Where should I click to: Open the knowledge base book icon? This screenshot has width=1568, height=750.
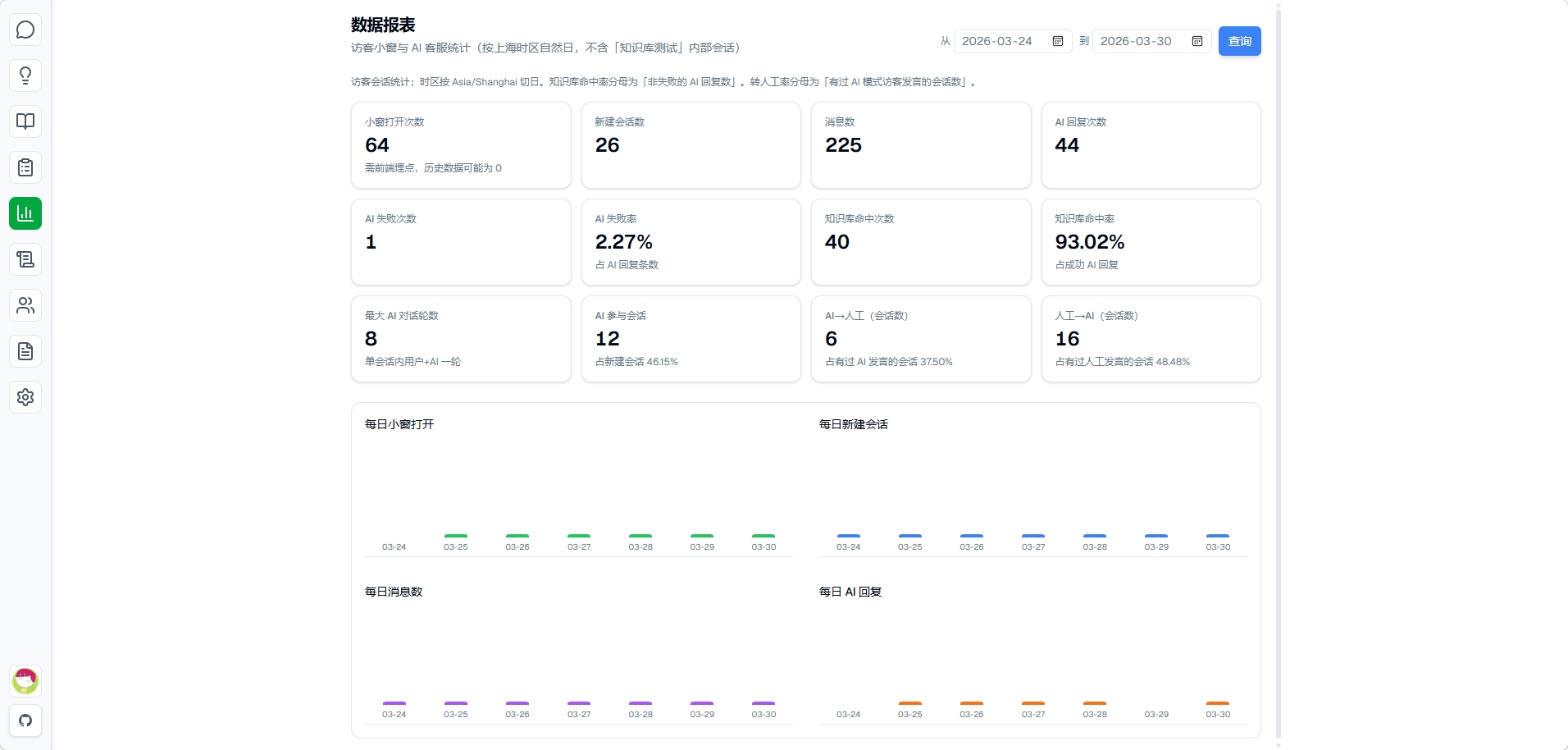[x=25, y=121]
